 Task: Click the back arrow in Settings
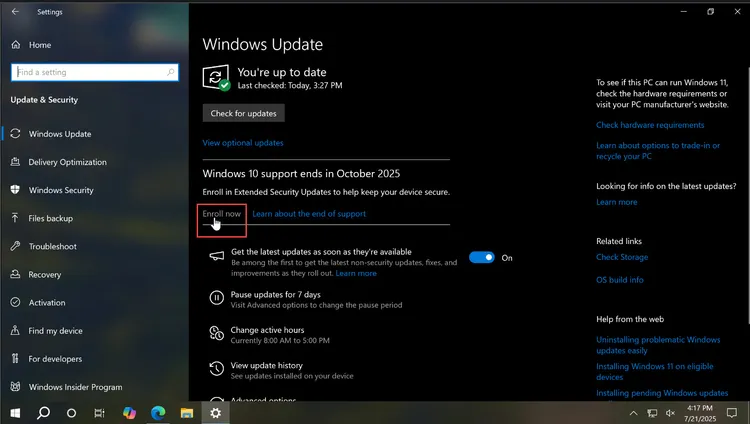tap(15, 11)
